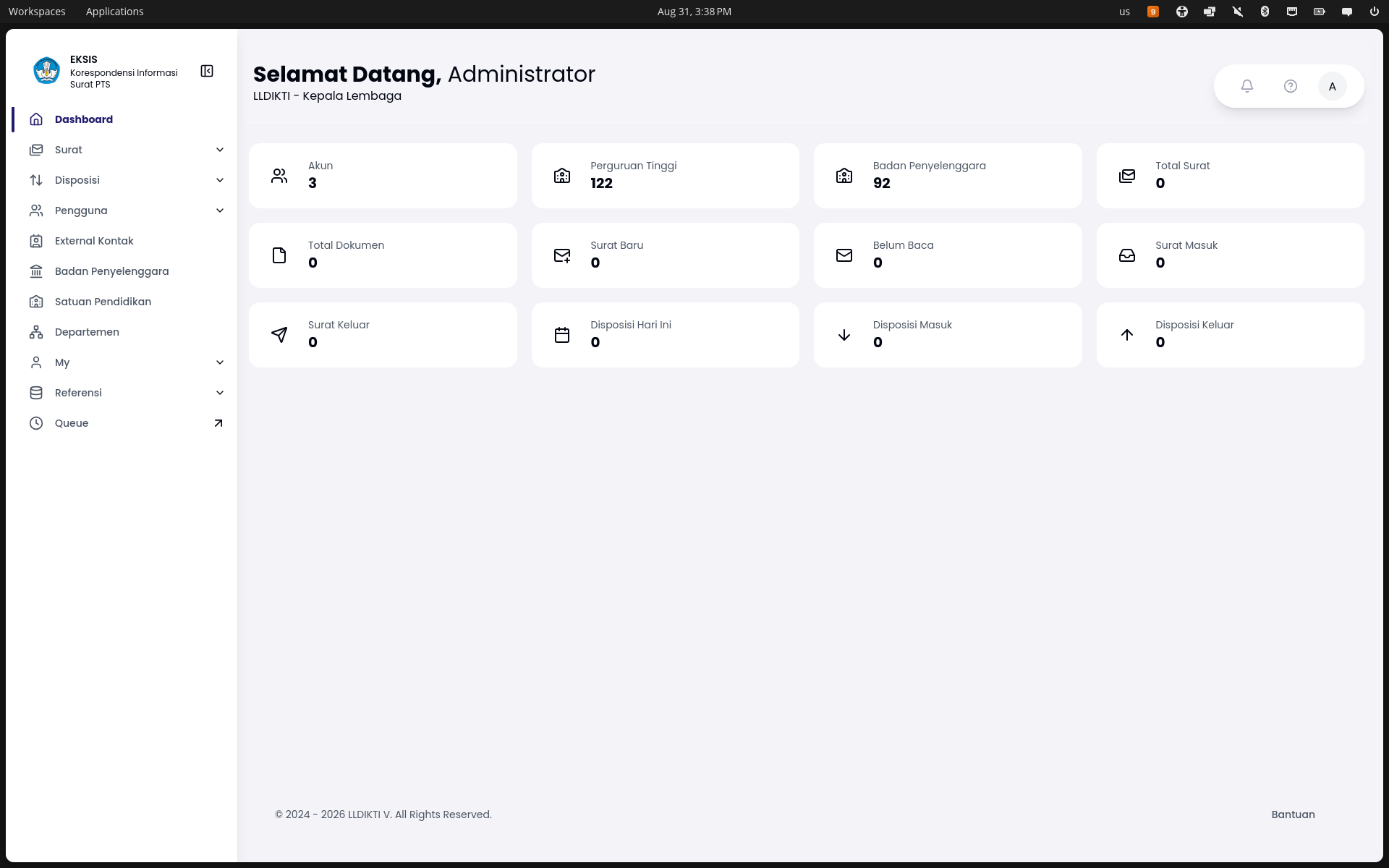Image resolution: width=1389 pixels, height=868 pixels.
Task: Expand the Disposisi menu chevron
Action: coord(220,180)
